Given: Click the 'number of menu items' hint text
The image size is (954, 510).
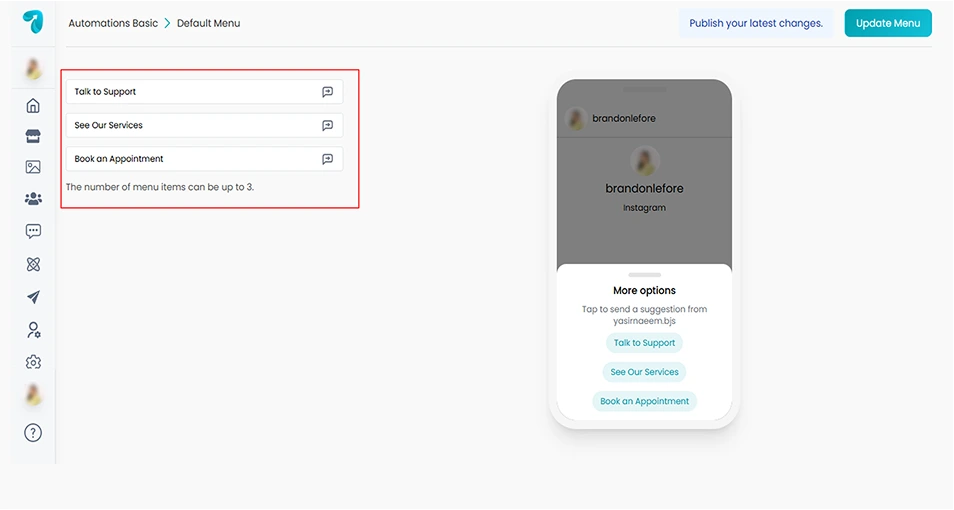Looking at the screenshot, I should [160, 187].
